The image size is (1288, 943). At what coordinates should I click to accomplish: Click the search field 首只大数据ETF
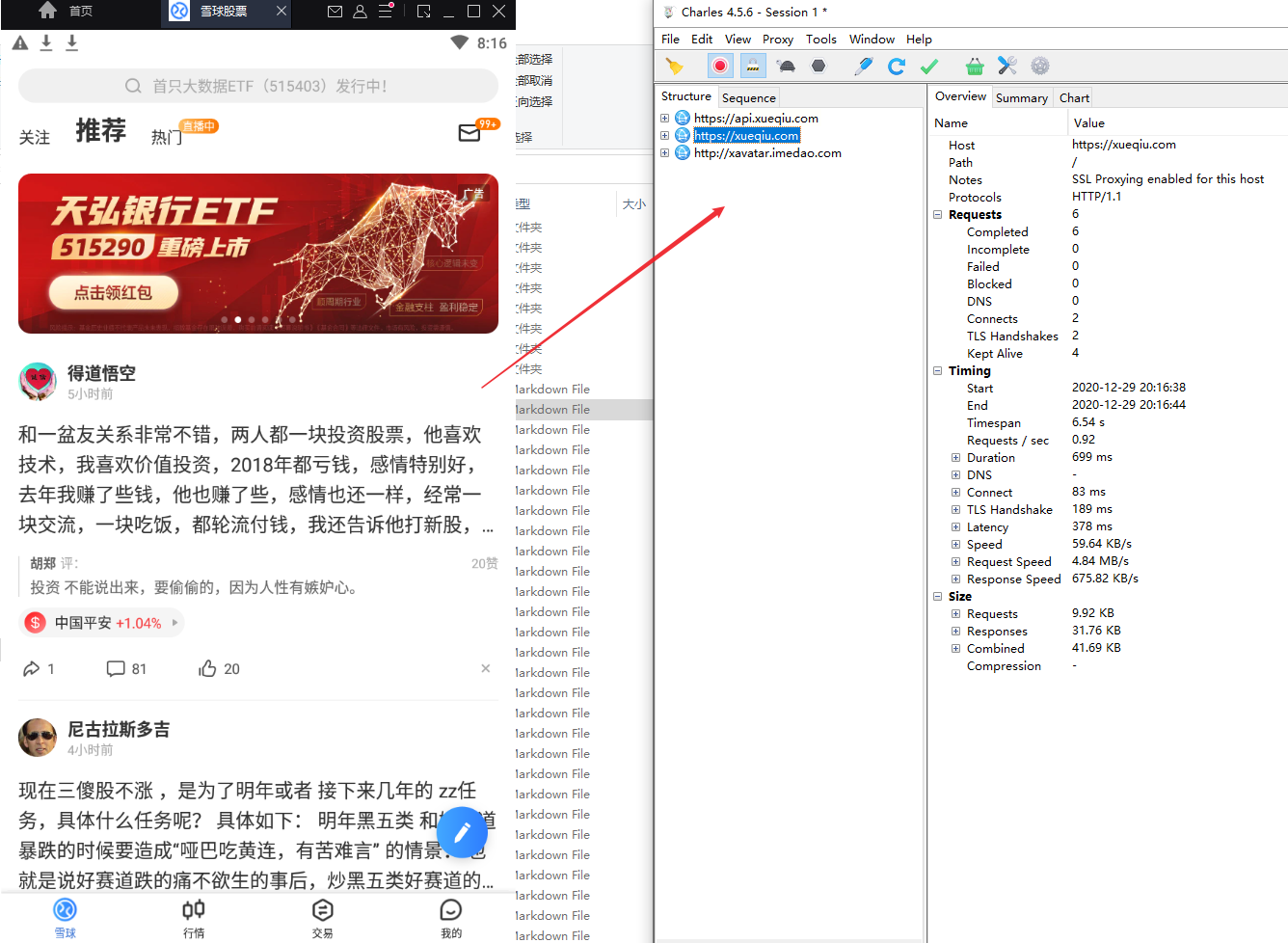coord(257,86)
